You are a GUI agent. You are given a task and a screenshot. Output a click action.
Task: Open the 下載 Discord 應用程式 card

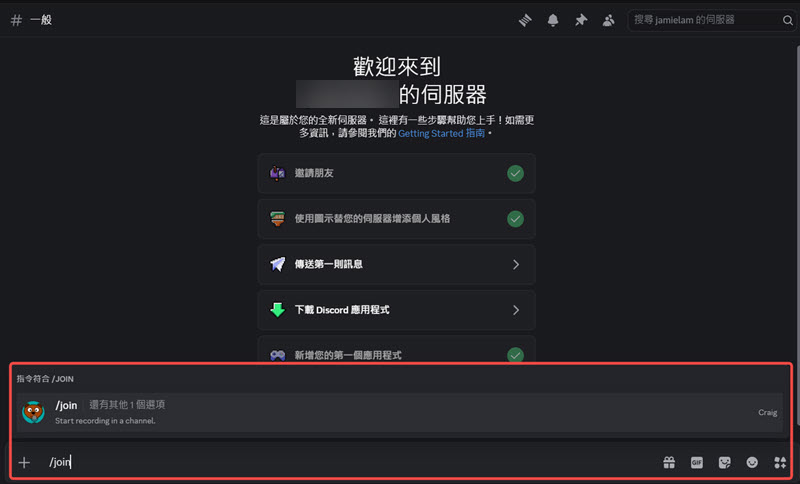point(396,310)
